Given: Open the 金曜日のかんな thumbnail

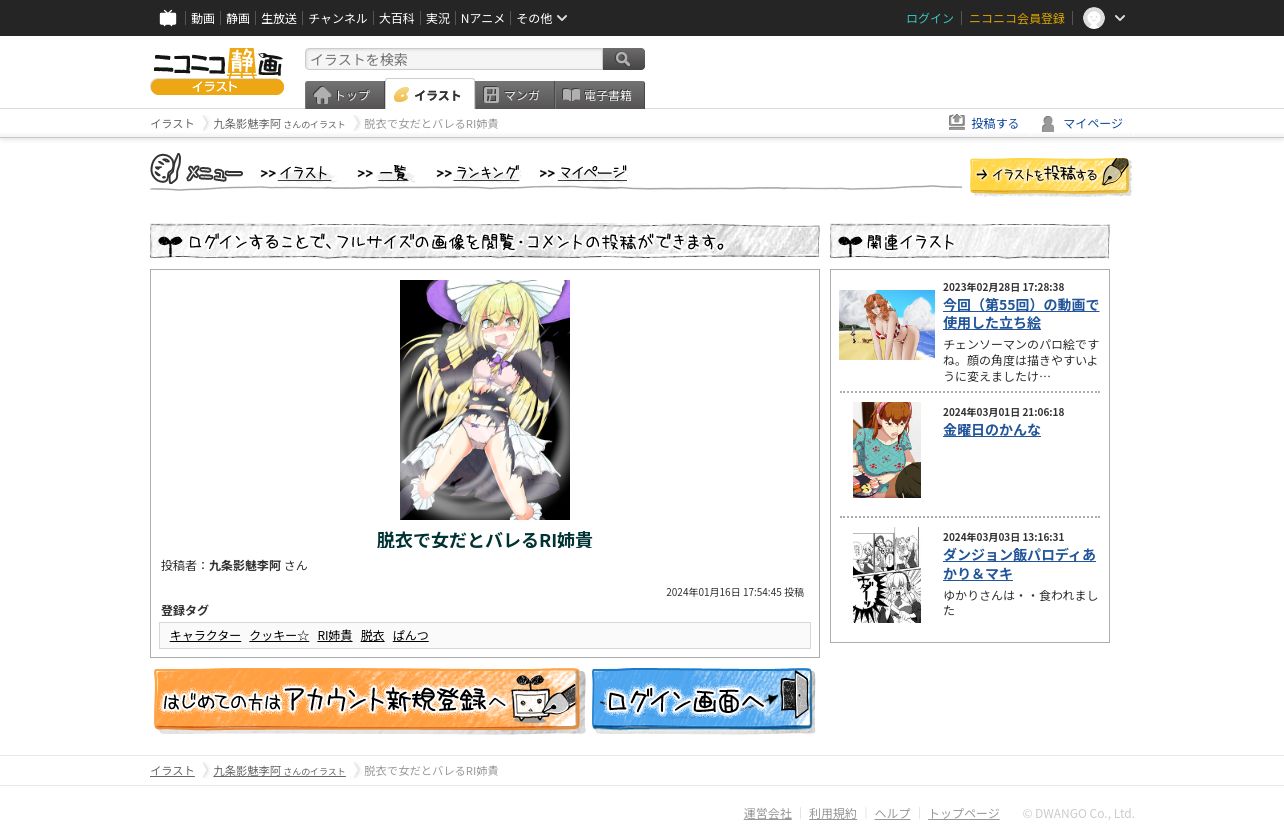Looking at the screenshot, I should (887, 450).
